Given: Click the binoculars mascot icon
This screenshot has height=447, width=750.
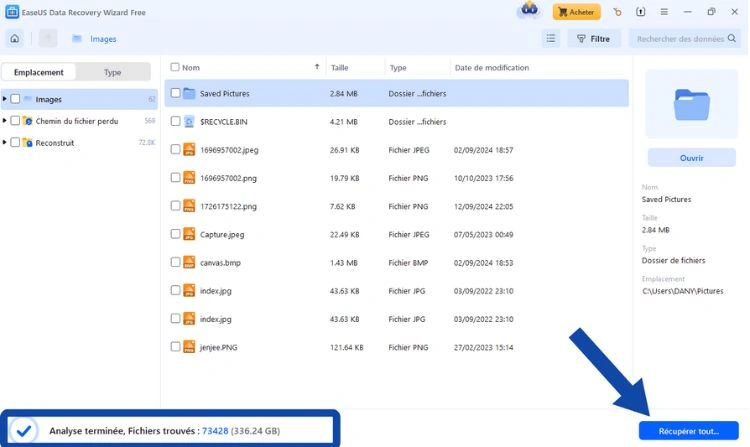Looking at the screenshot, I should pyautogui.click(x=530, y=12).
